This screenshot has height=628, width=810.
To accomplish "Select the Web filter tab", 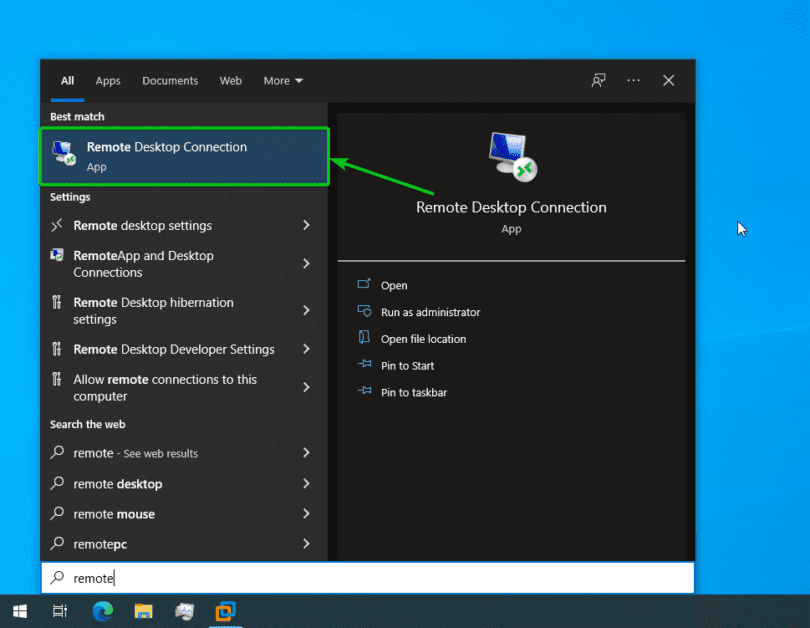I will point(231,81).
